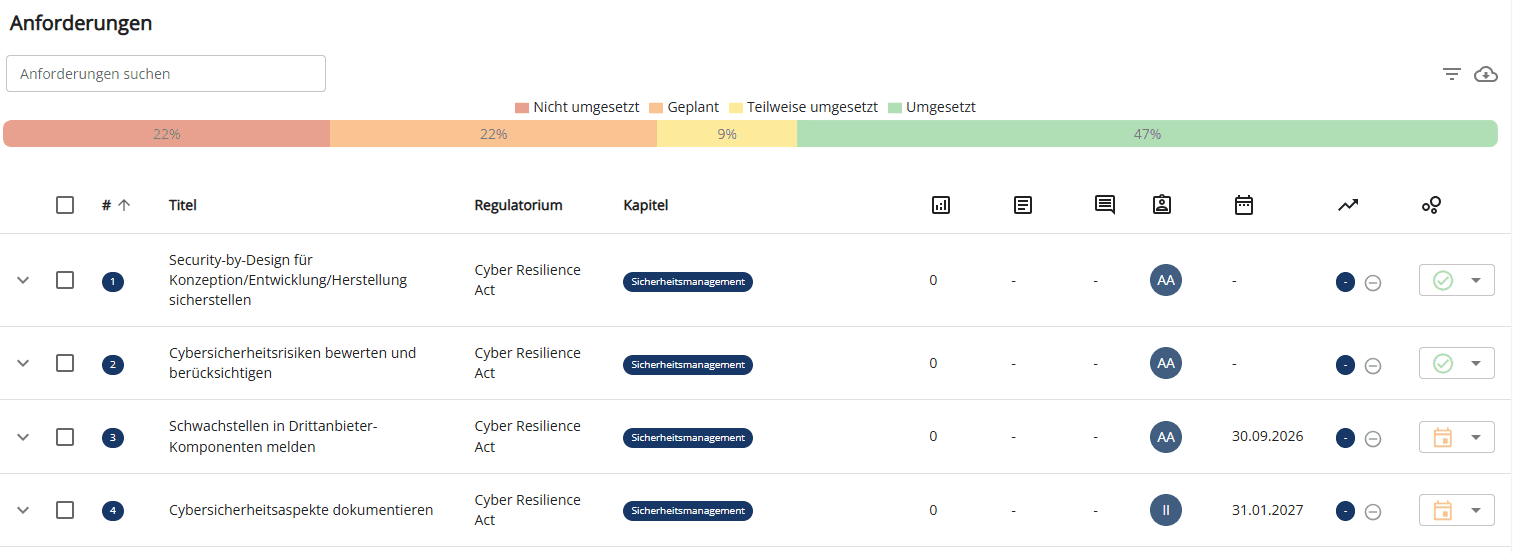Click the trending arrow column icon
Screen dimensions: 1519x553
pyautogui.click(x=1348, y=205)
